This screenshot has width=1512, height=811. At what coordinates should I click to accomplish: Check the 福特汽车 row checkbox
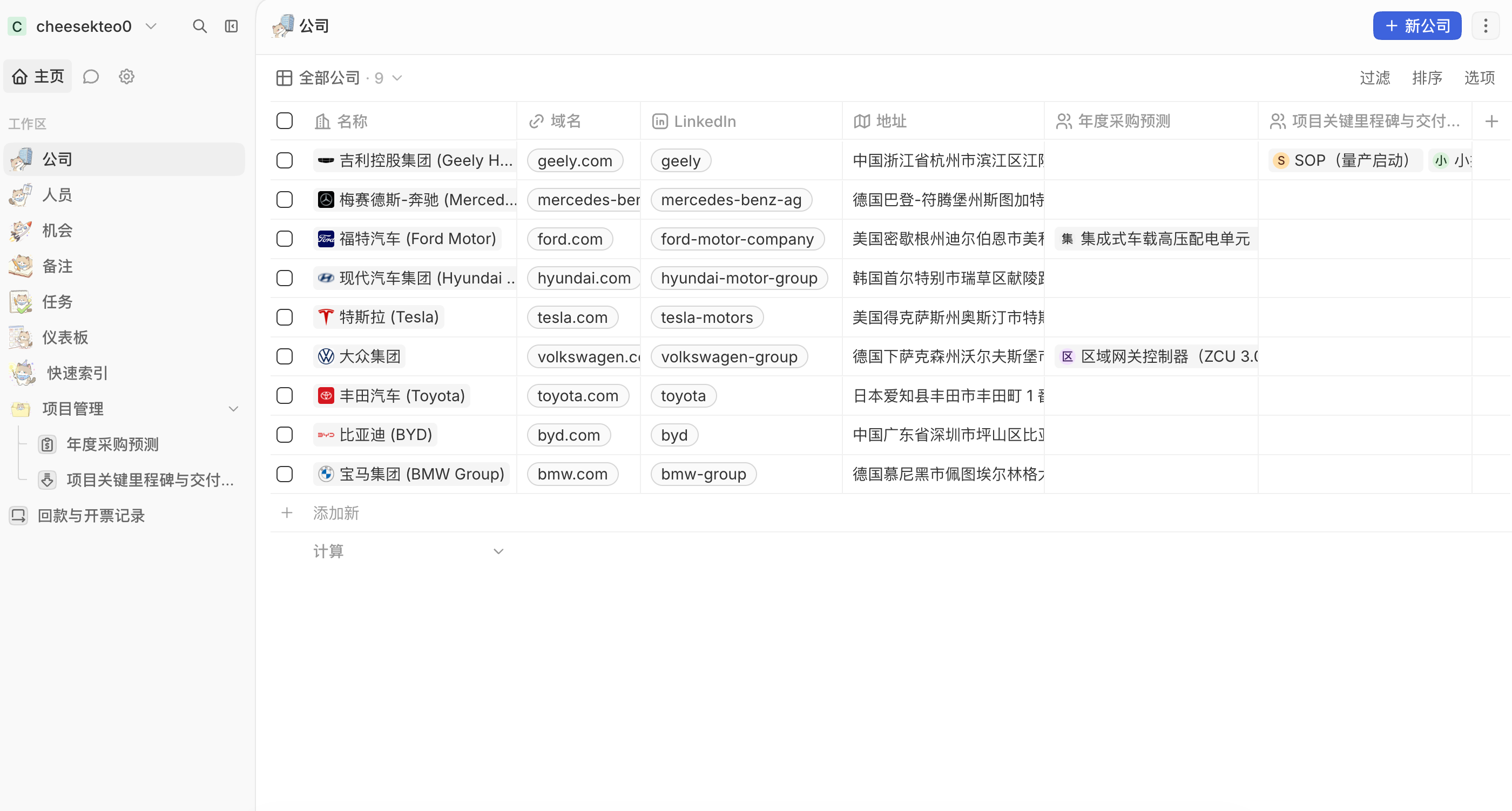(285, 239)
